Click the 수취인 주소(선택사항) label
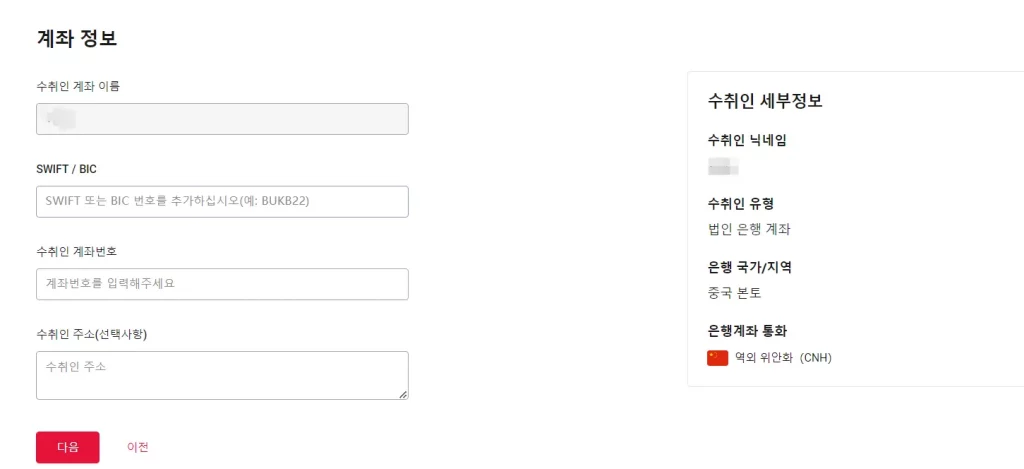 pos(92,334)
